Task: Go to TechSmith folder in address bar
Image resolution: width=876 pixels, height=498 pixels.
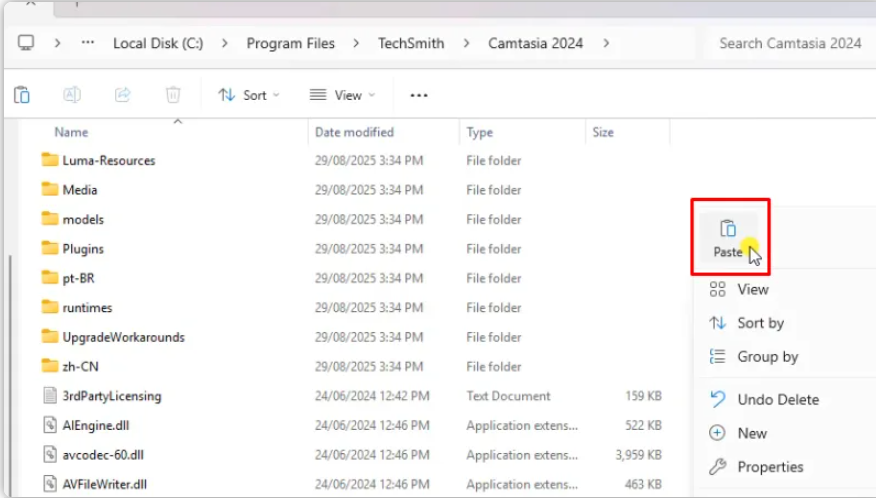Action: (x=410, y=43)
